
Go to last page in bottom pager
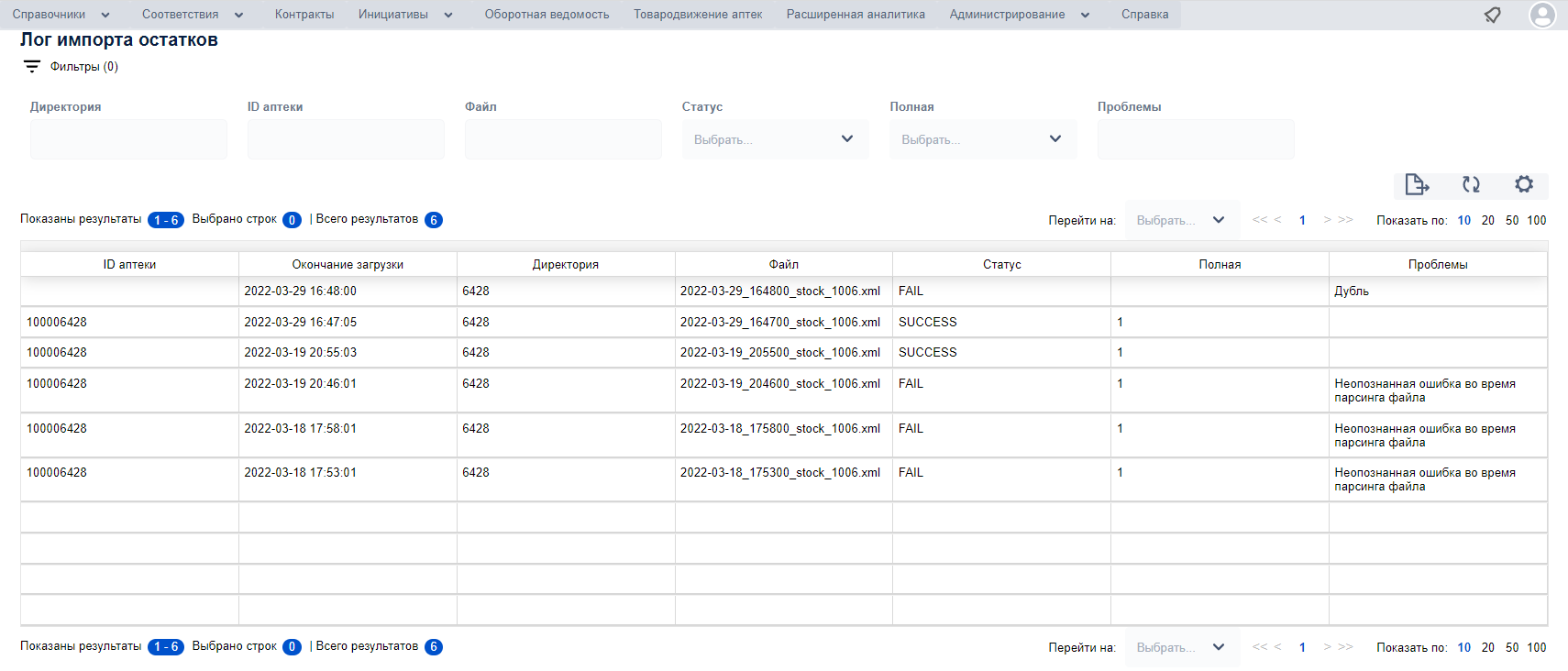[x=1345, y=647]
